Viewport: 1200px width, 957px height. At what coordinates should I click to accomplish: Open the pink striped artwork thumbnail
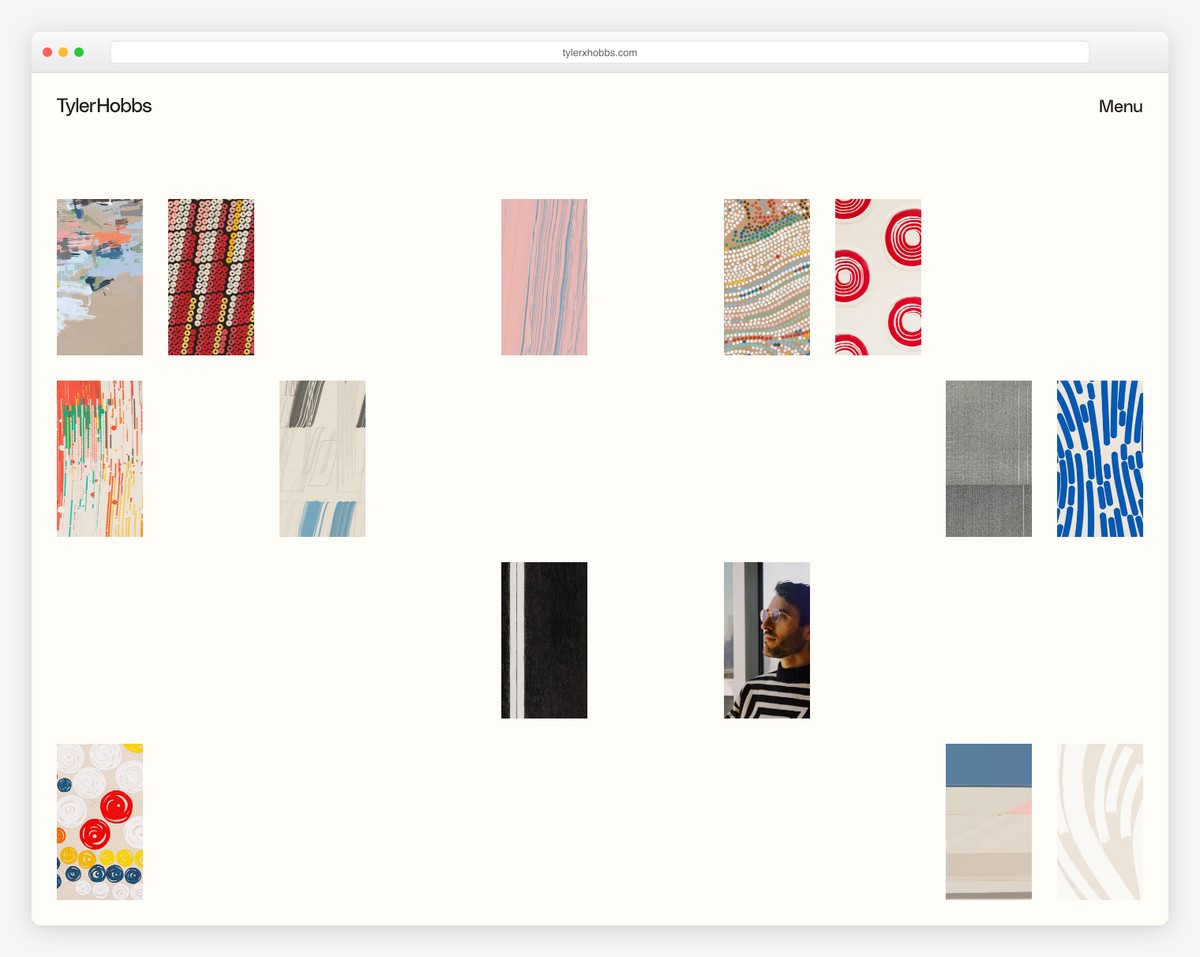pyautogui.click(x=544, y=277)
